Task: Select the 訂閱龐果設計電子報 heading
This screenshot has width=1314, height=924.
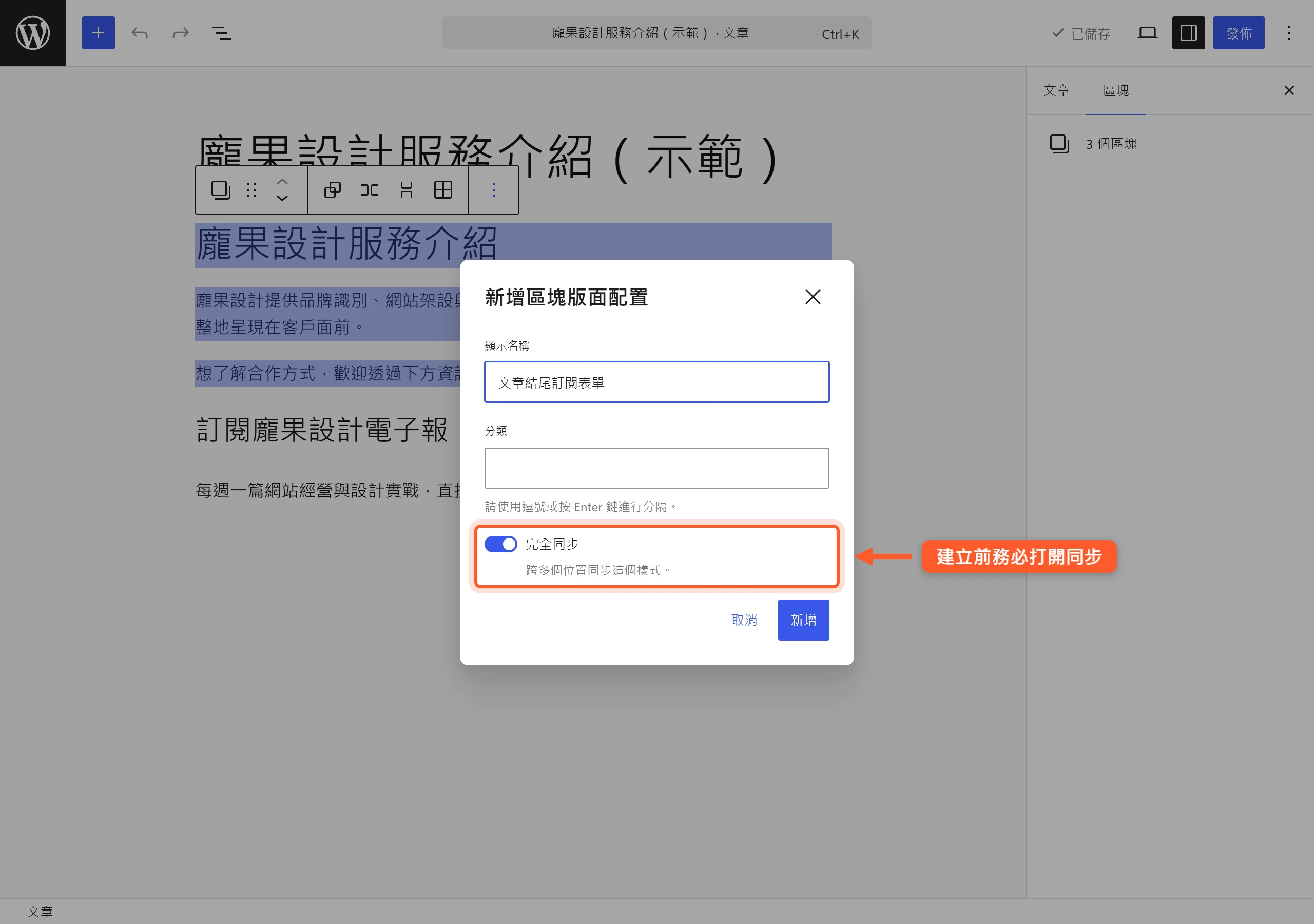Action: pos(322,430)
